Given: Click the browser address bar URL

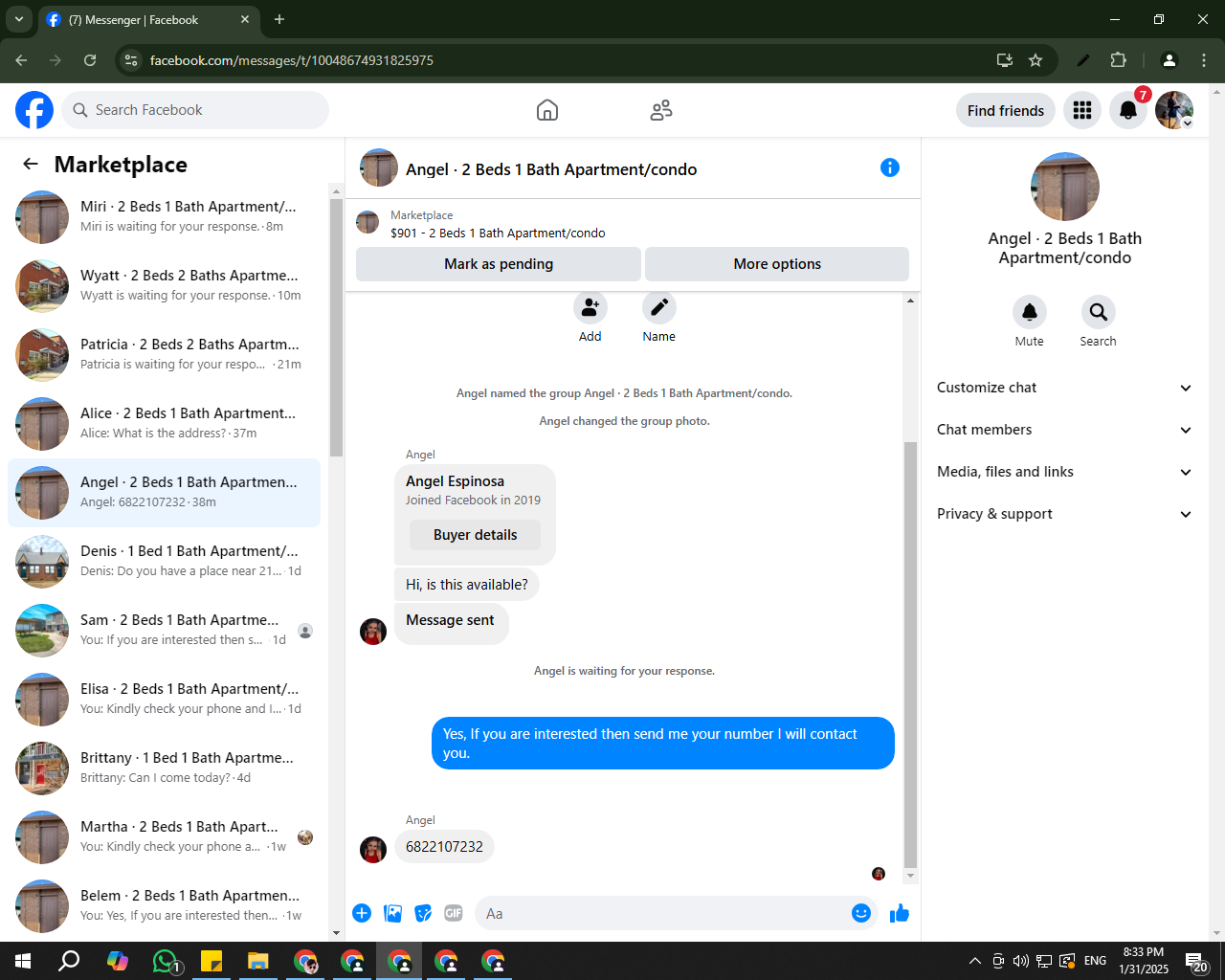Looking at the screenshot, I should tap(292, 60).
